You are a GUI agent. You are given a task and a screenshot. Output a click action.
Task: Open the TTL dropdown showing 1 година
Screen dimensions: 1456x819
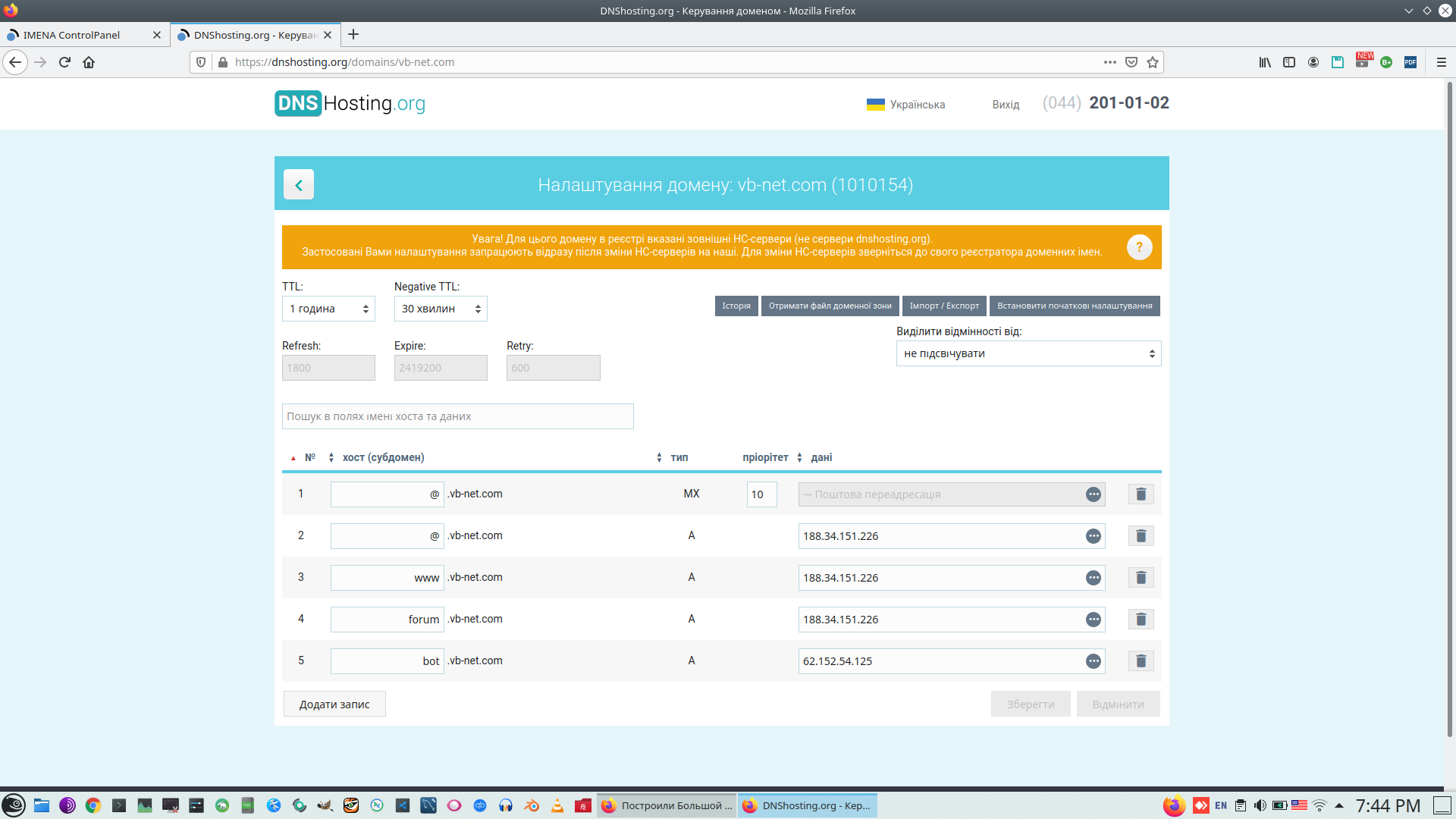coord(328,309)
